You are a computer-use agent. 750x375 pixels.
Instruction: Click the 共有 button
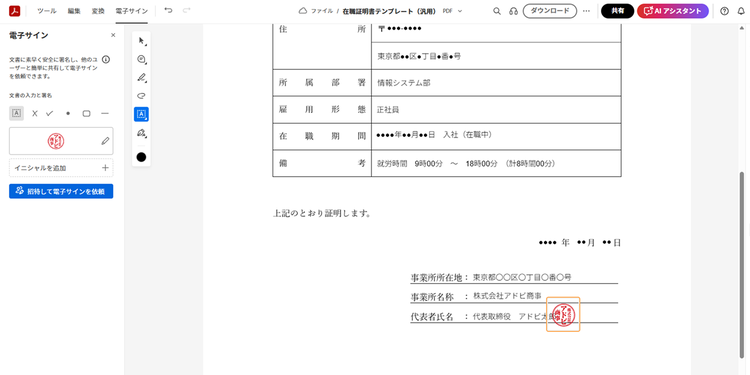pyautogui.click(x=618, y=11)
